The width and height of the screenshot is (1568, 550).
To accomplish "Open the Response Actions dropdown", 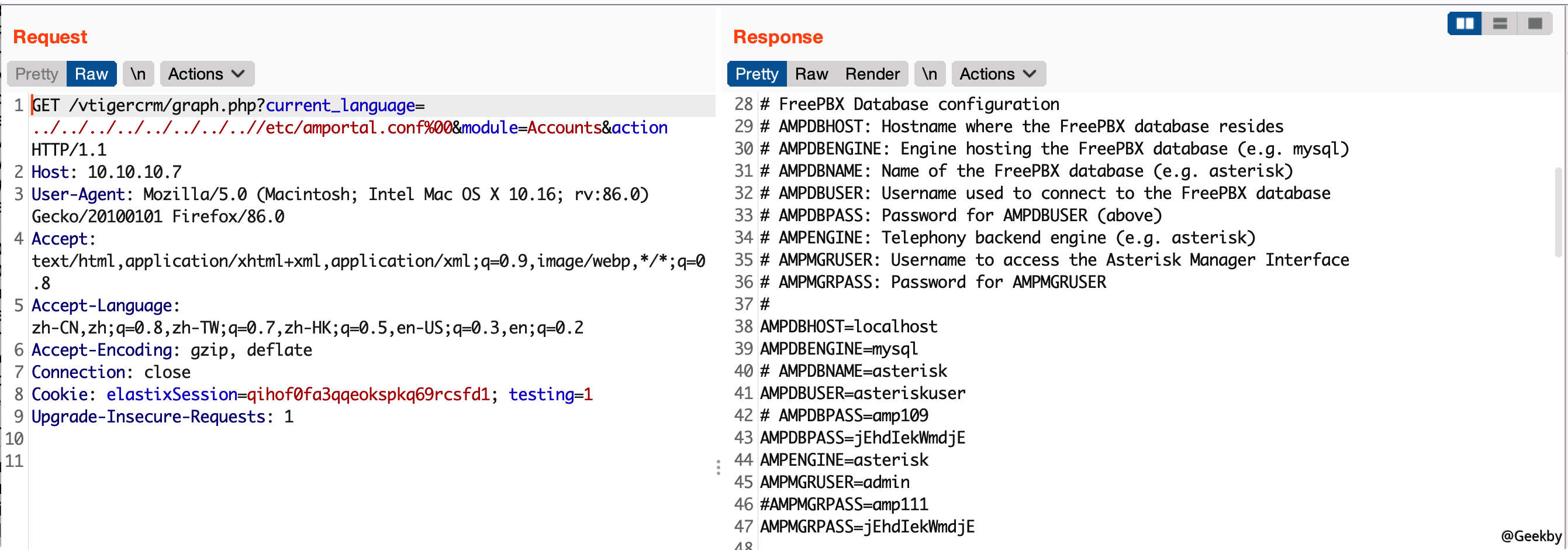I will point(997,74).
